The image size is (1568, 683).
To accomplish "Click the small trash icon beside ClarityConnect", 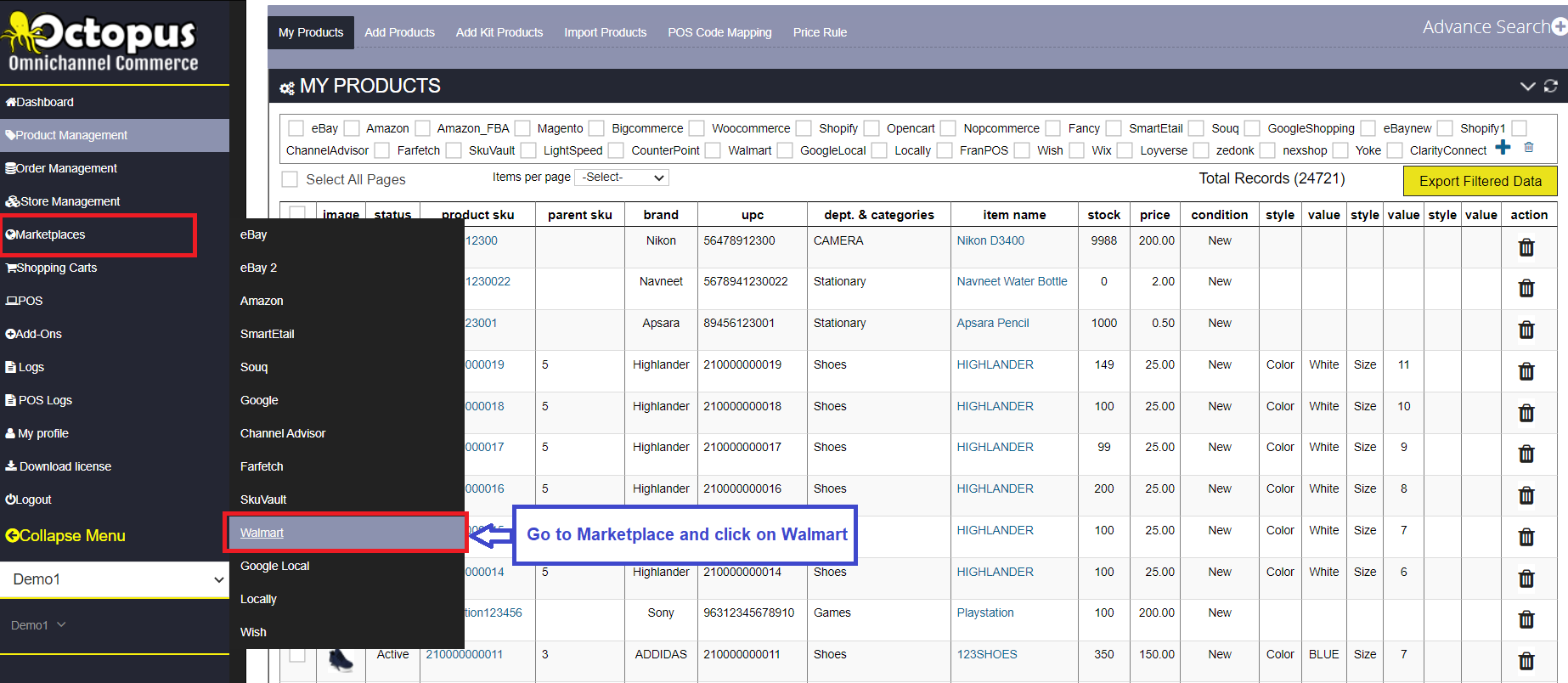I will click(1529, 148).
